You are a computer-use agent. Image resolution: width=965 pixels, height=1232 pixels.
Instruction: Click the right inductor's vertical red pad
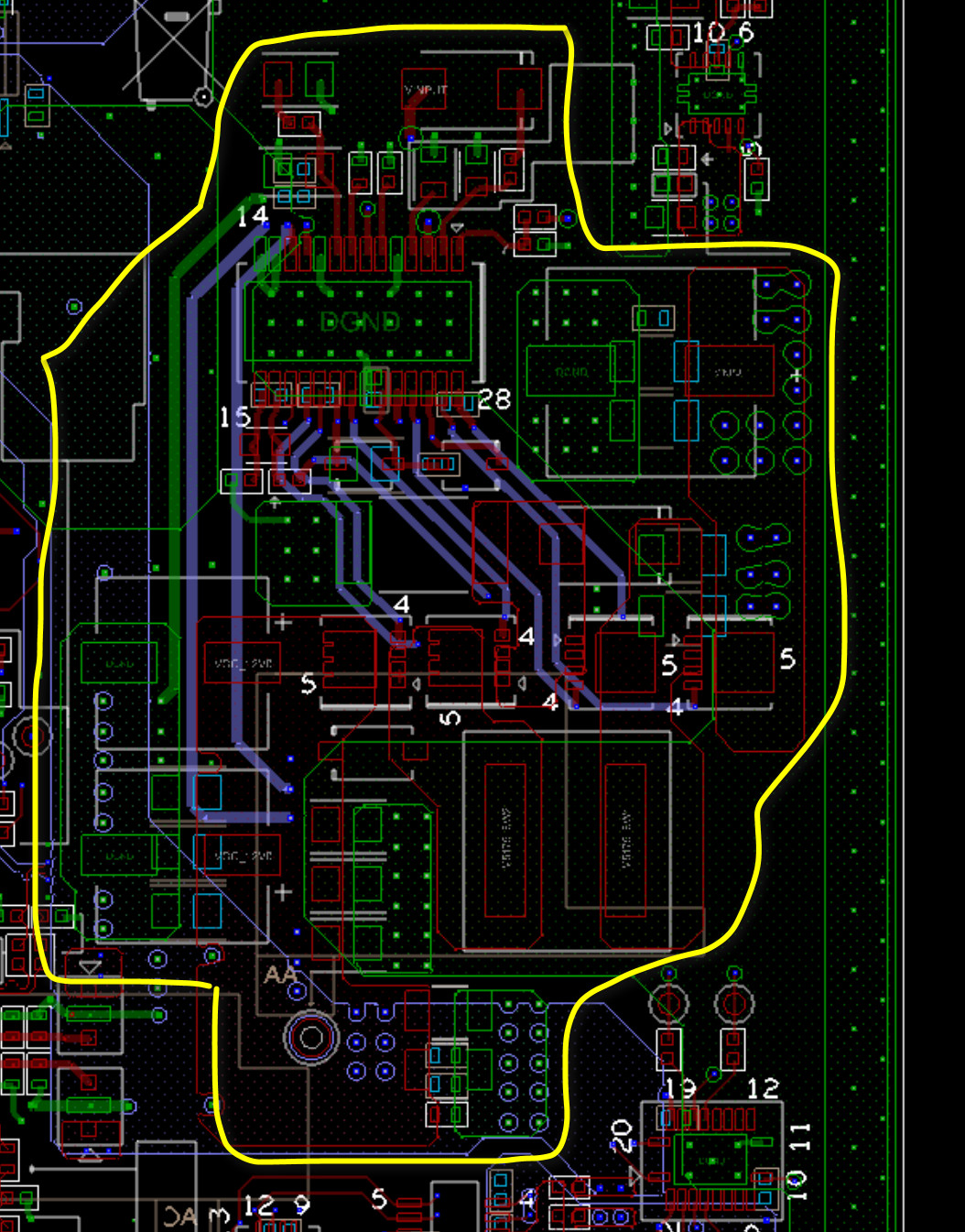point(625,840)
